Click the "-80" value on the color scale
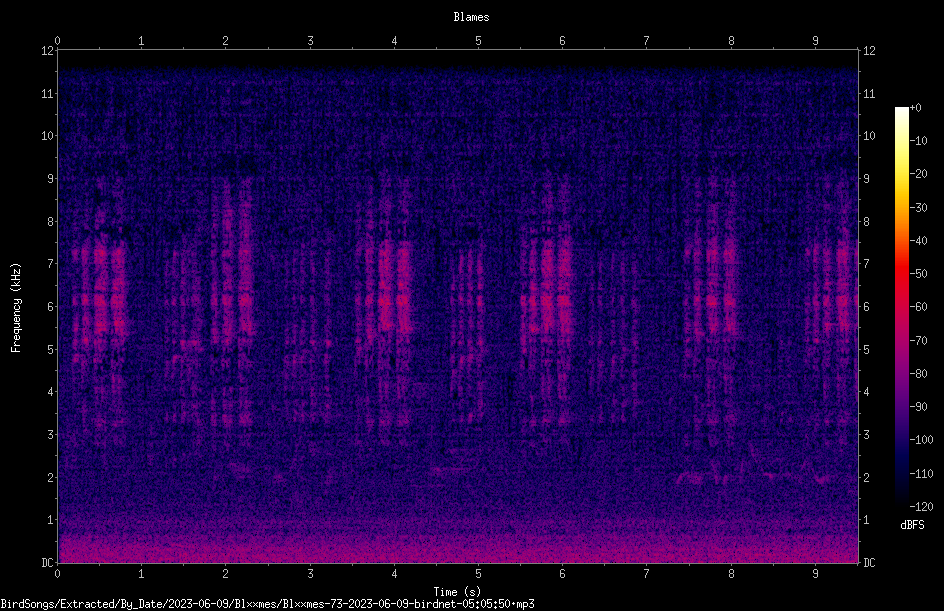 coord(918,374)
